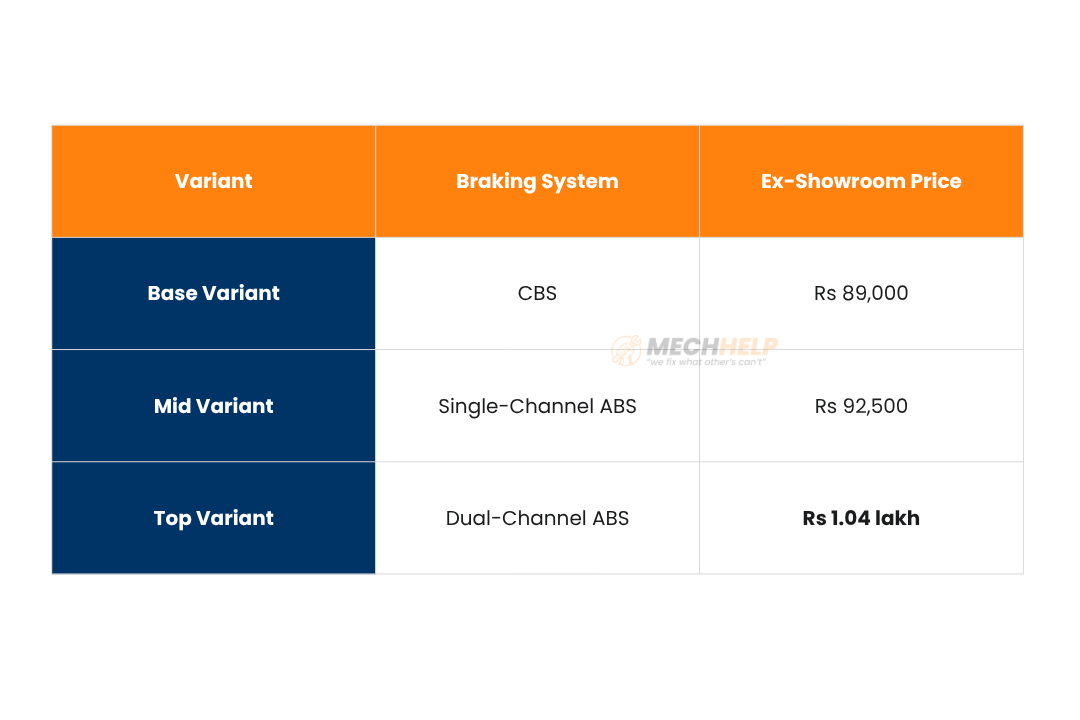Click the "we fix what other's can't" tagline
The width and height of the screenshot is (1080, 720).
click(706, 362)
